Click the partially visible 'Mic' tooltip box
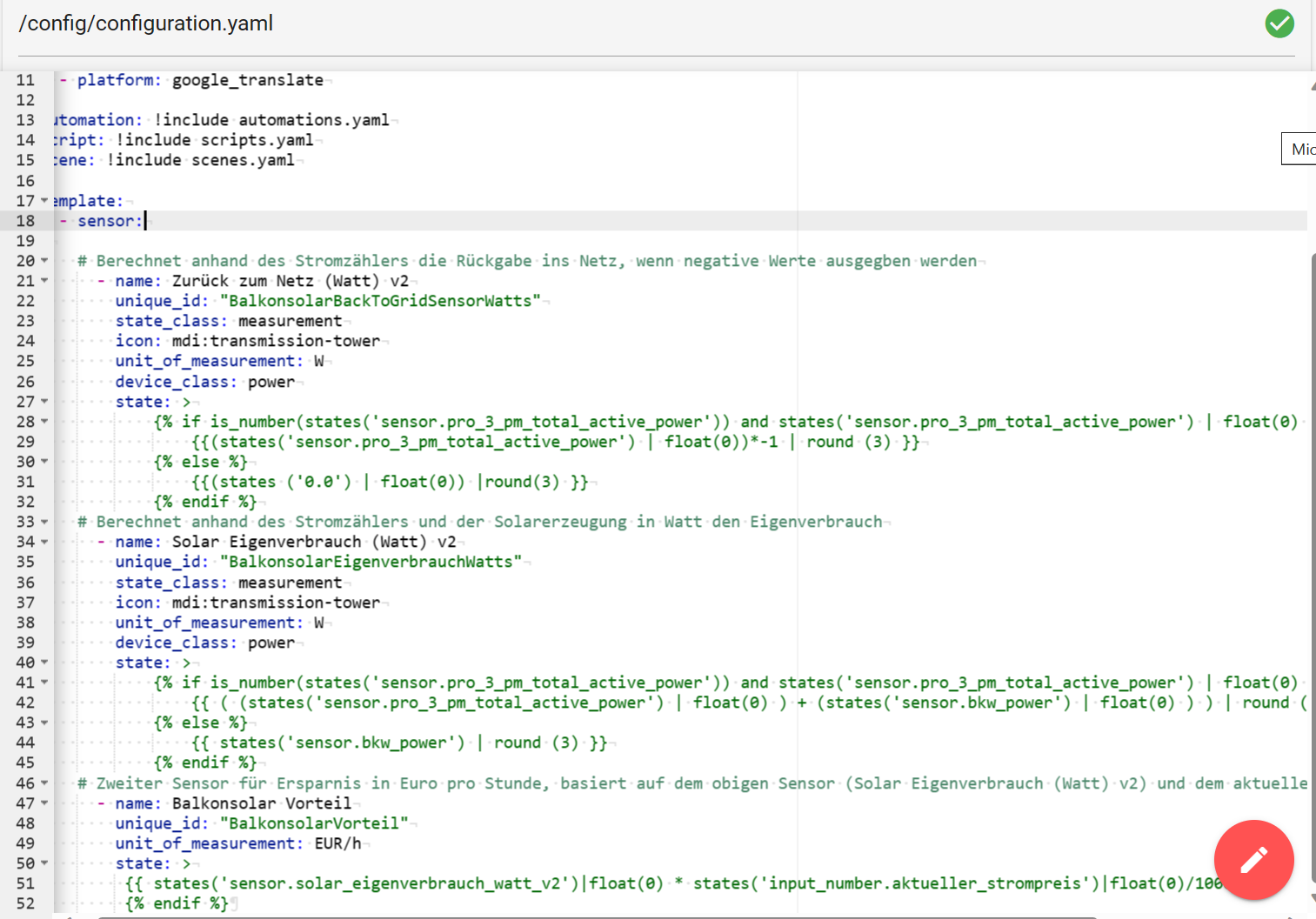Screen dimensions: 1316x919 [x=1299, y=149]
